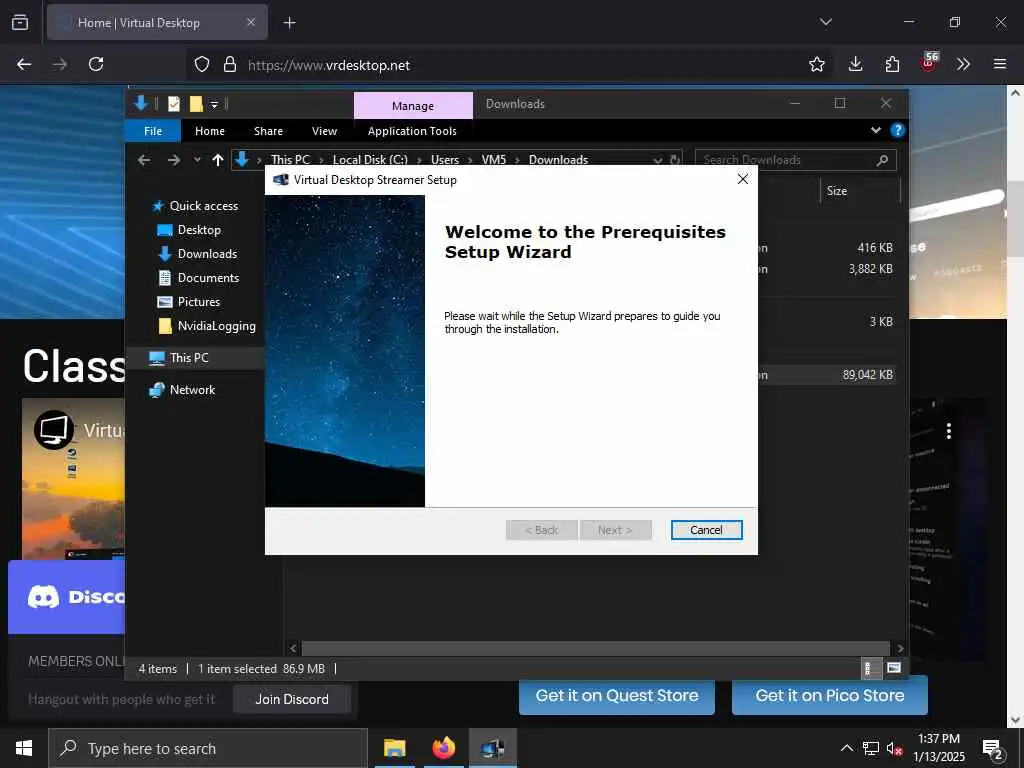Open the Share ribbon tab in Explorer
Image resolution: width=1024 pixels, height=768 pixels.
coord(268,131)
